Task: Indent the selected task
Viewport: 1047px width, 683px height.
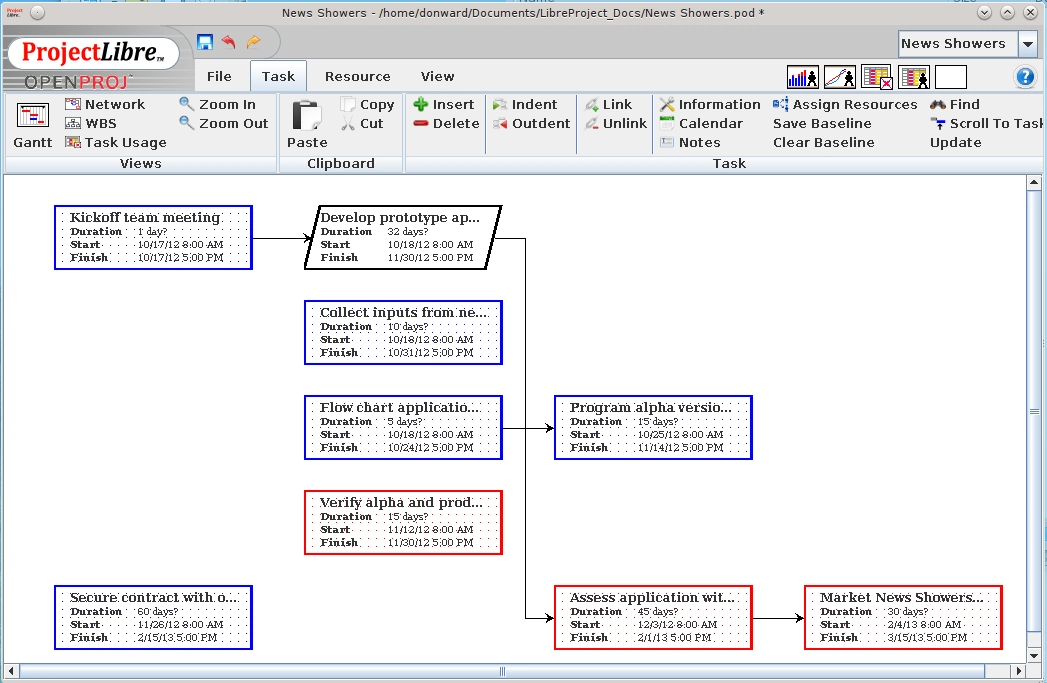Action: [x=525, y=104]
